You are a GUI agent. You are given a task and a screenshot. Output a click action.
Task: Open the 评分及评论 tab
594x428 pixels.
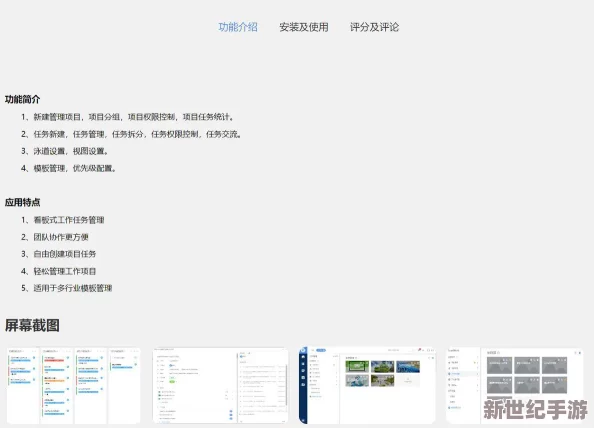point(374,27)
